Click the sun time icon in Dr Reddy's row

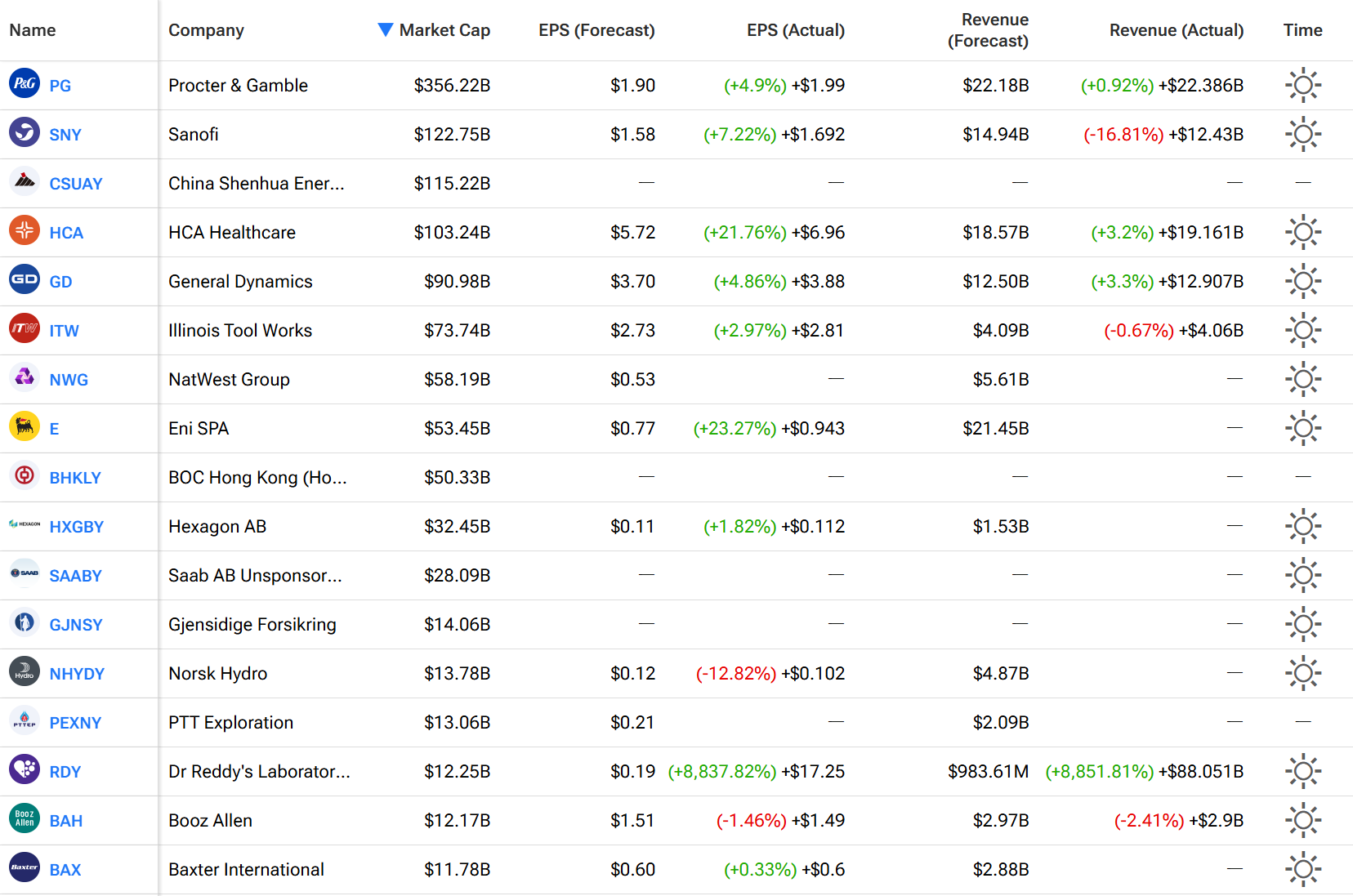pyautogui.click(x=1303, y=771)
